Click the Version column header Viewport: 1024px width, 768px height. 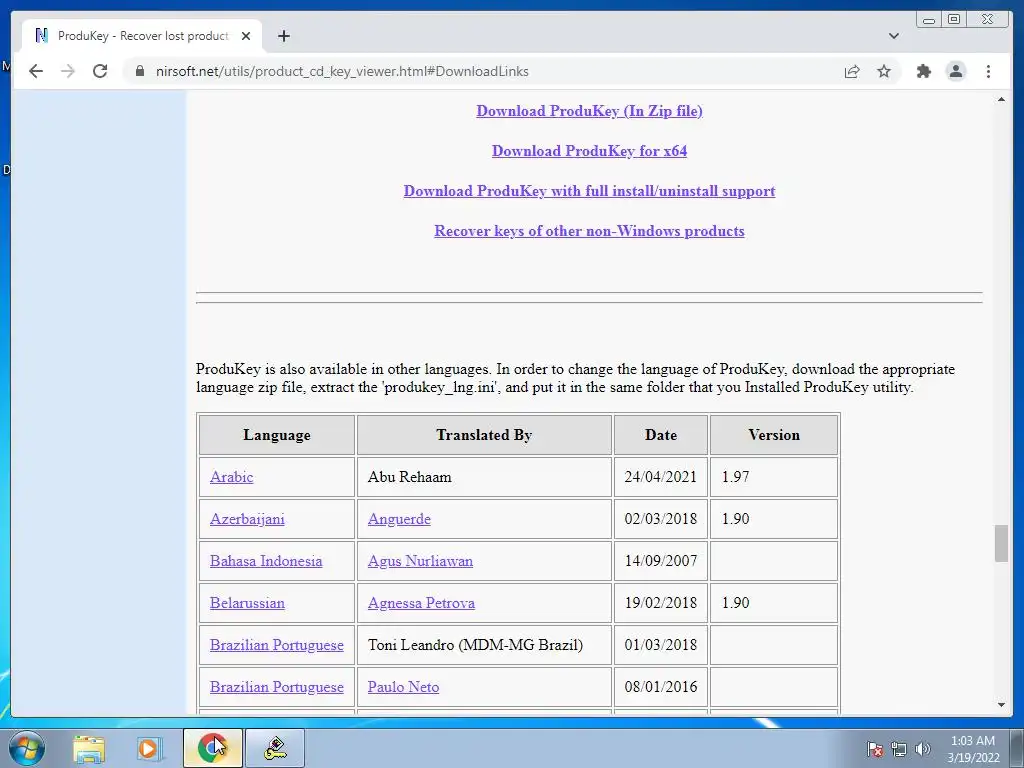coord(774,435)
